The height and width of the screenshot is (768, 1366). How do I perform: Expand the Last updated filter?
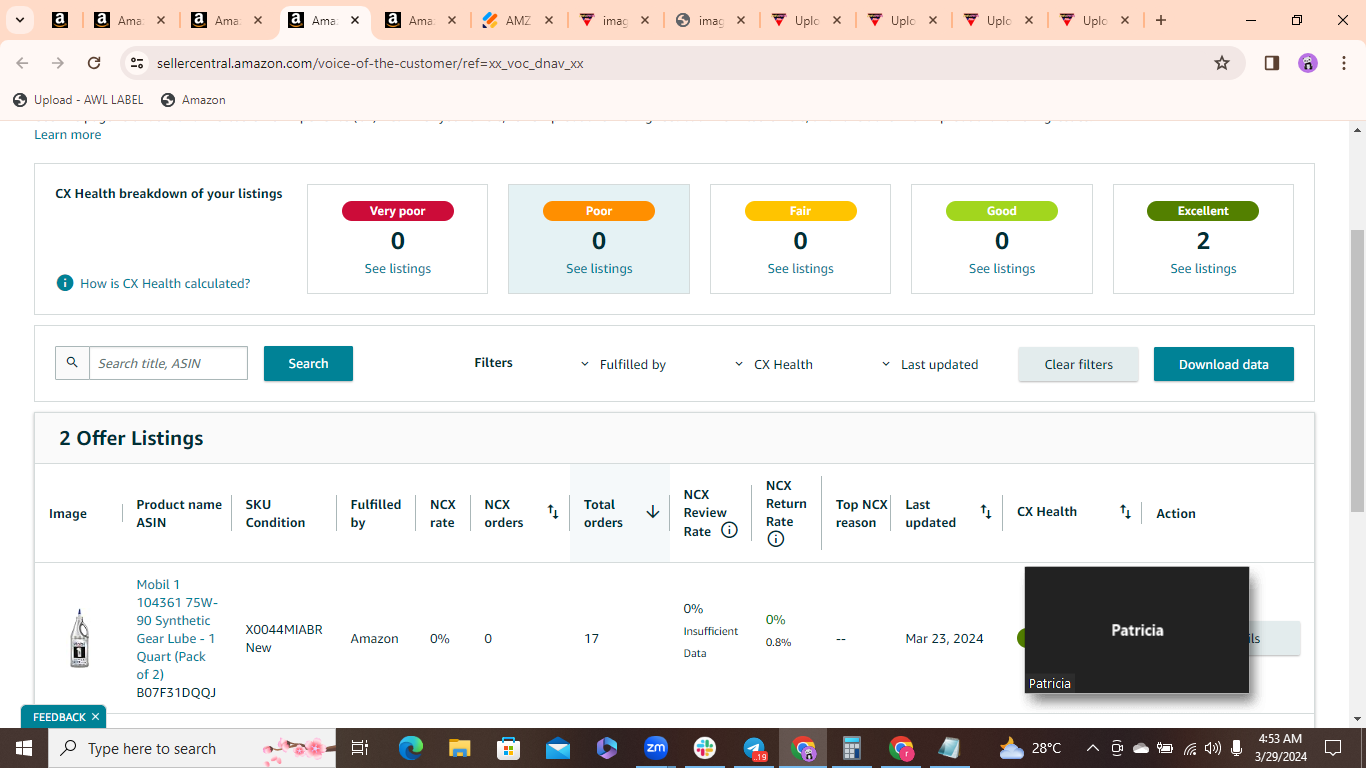(x=929, y=365)
